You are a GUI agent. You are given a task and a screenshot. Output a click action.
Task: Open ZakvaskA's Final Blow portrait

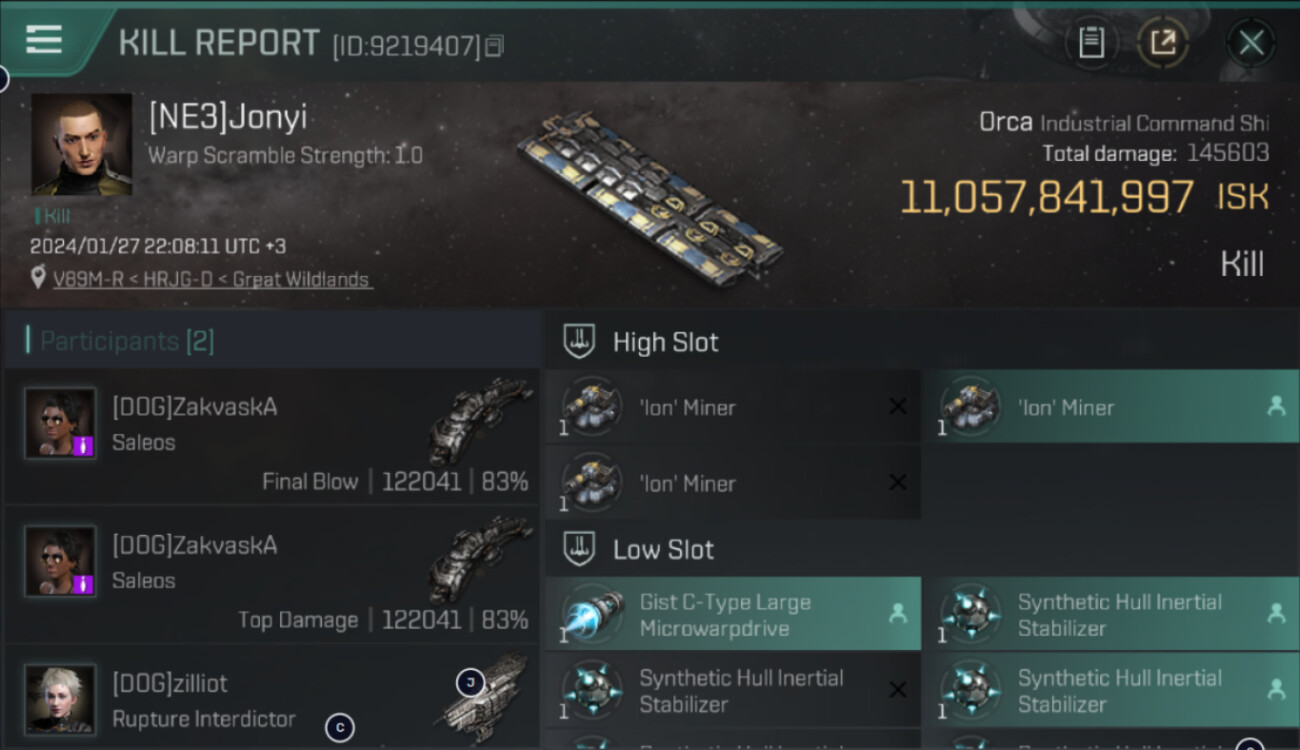60,423
